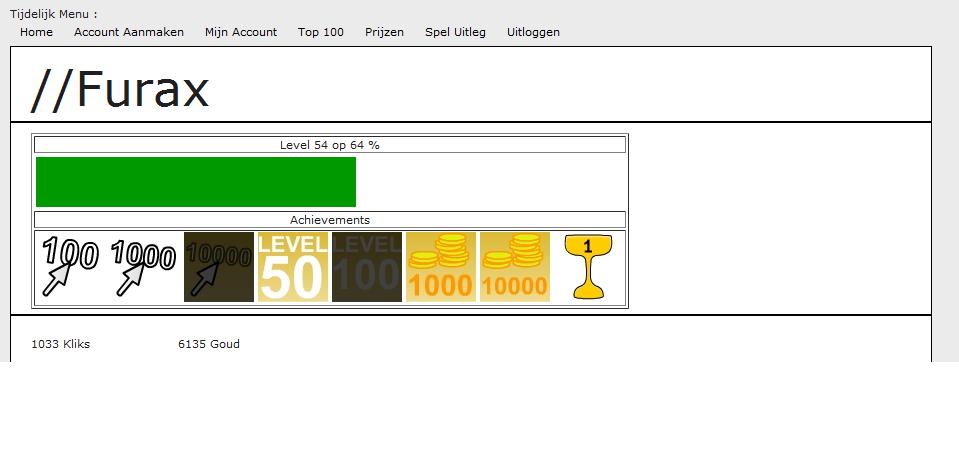Click the //Furax username heading

pyautogui.click(x=120, y=90)
